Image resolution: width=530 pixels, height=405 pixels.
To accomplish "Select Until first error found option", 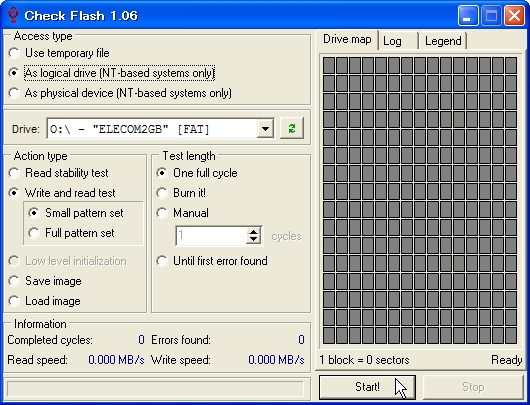I will click(212, 261).
